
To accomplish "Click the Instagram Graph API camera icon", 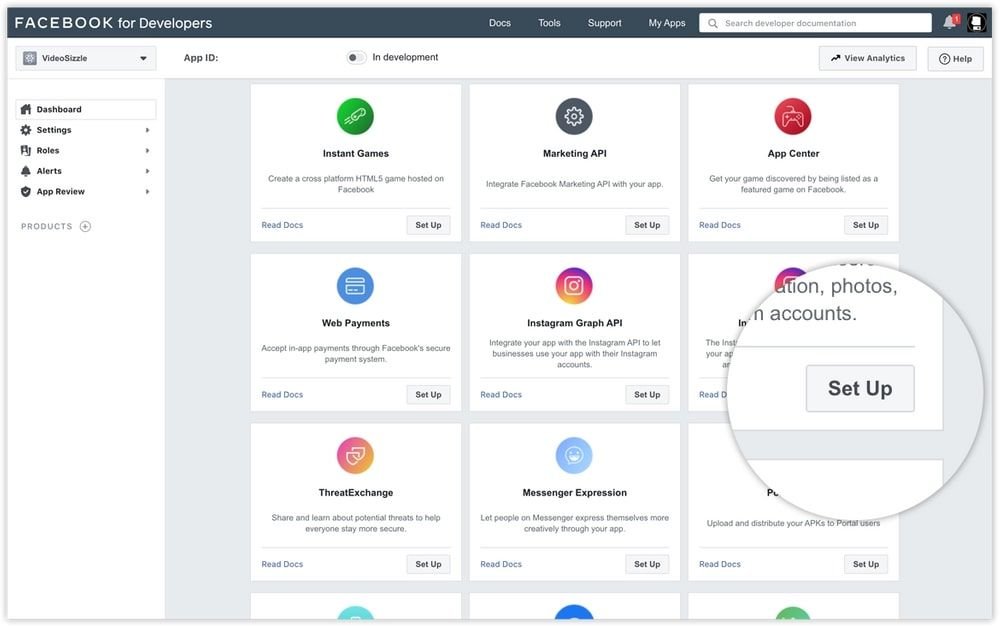I will (574, 286).
